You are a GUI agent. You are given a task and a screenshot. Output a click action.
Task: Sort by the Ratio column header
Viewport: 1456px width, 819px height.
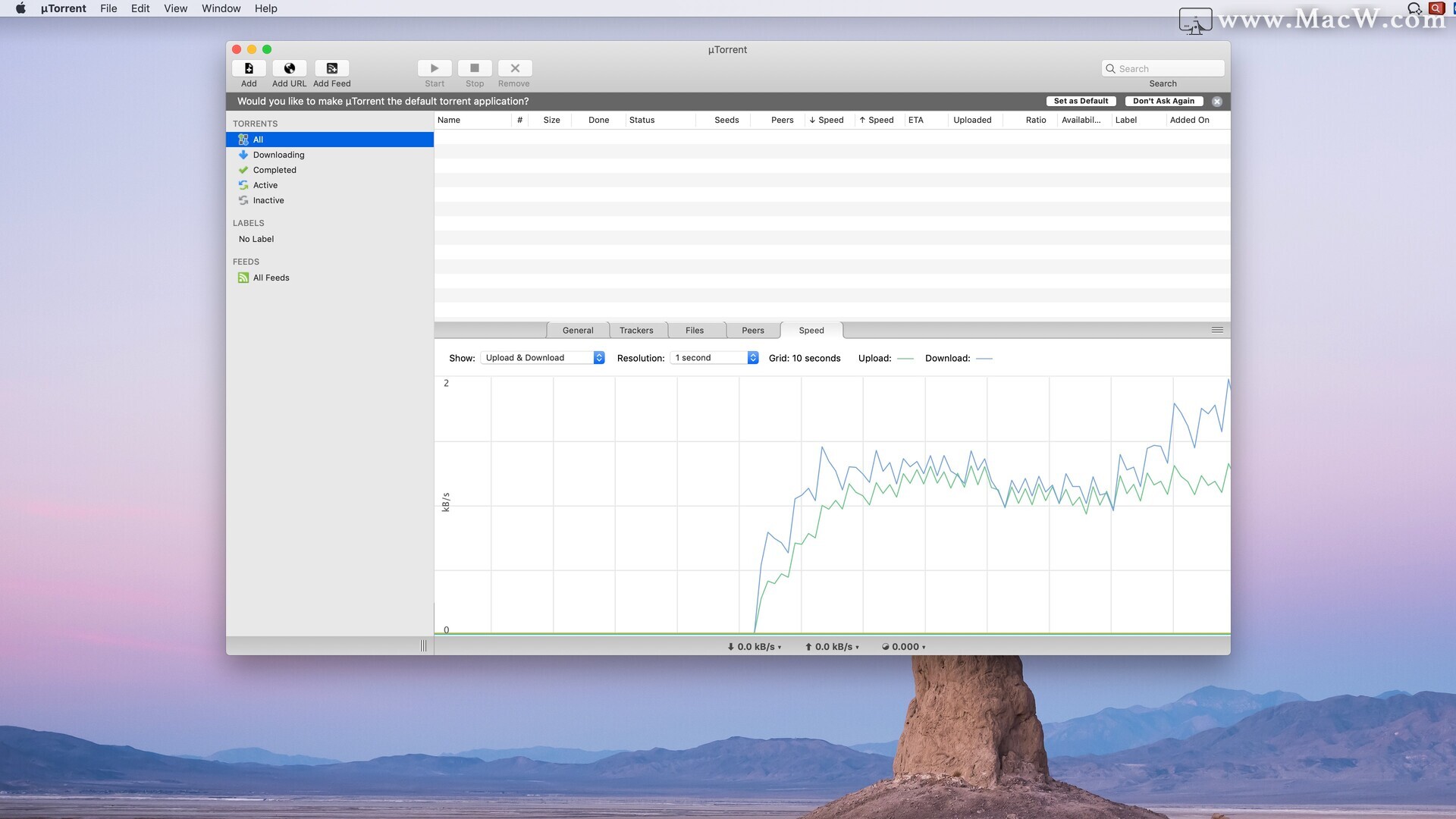(1030, 120)
